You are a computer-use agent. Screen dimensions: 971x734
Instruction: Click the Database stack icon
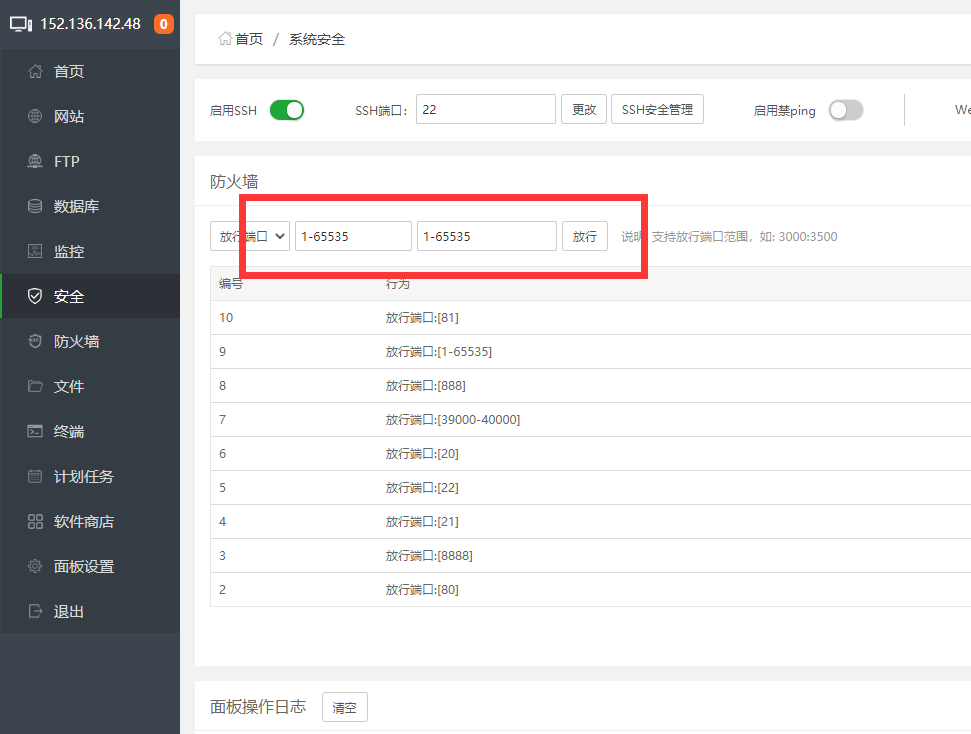(35, 206)
